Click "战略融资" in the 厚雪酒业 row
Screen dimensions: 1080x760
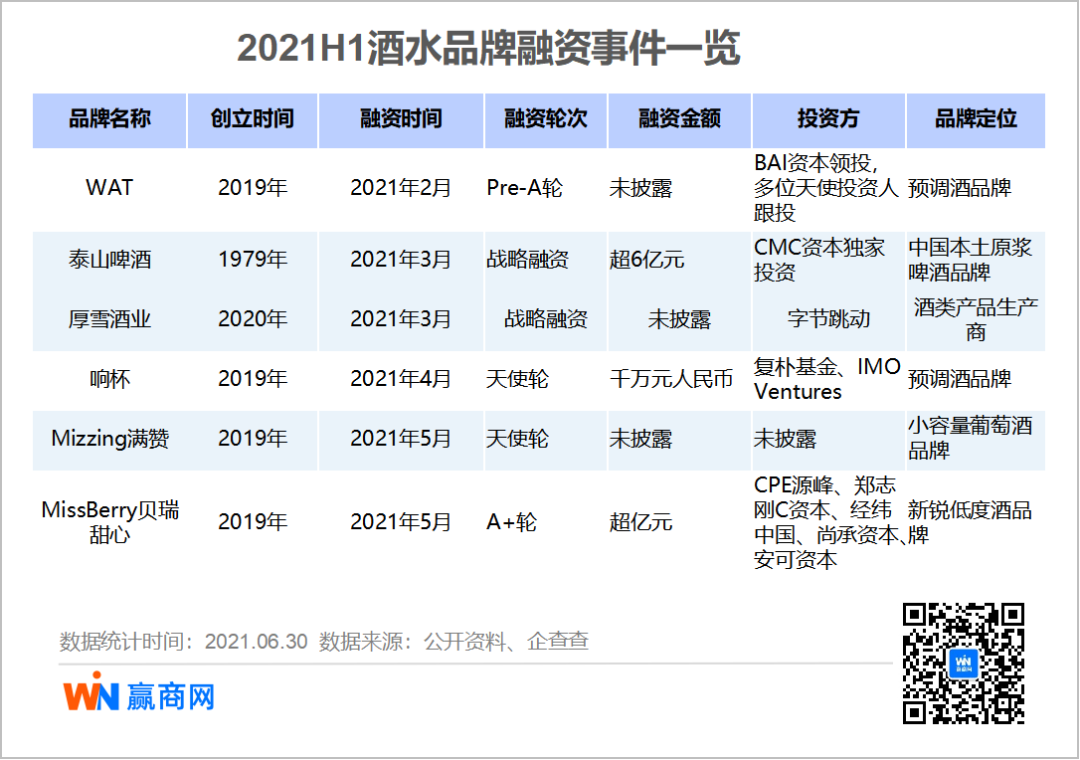click(x=546, y=319)
